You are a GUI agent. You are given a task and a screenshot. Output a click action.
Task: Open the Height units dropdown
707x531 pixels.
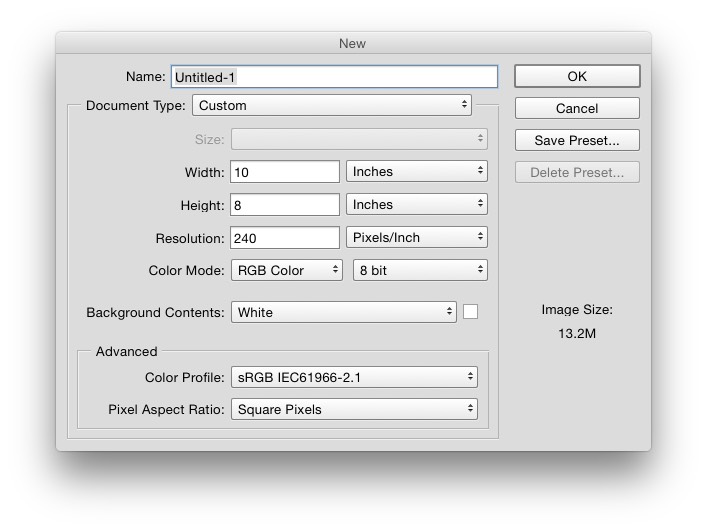417,204
